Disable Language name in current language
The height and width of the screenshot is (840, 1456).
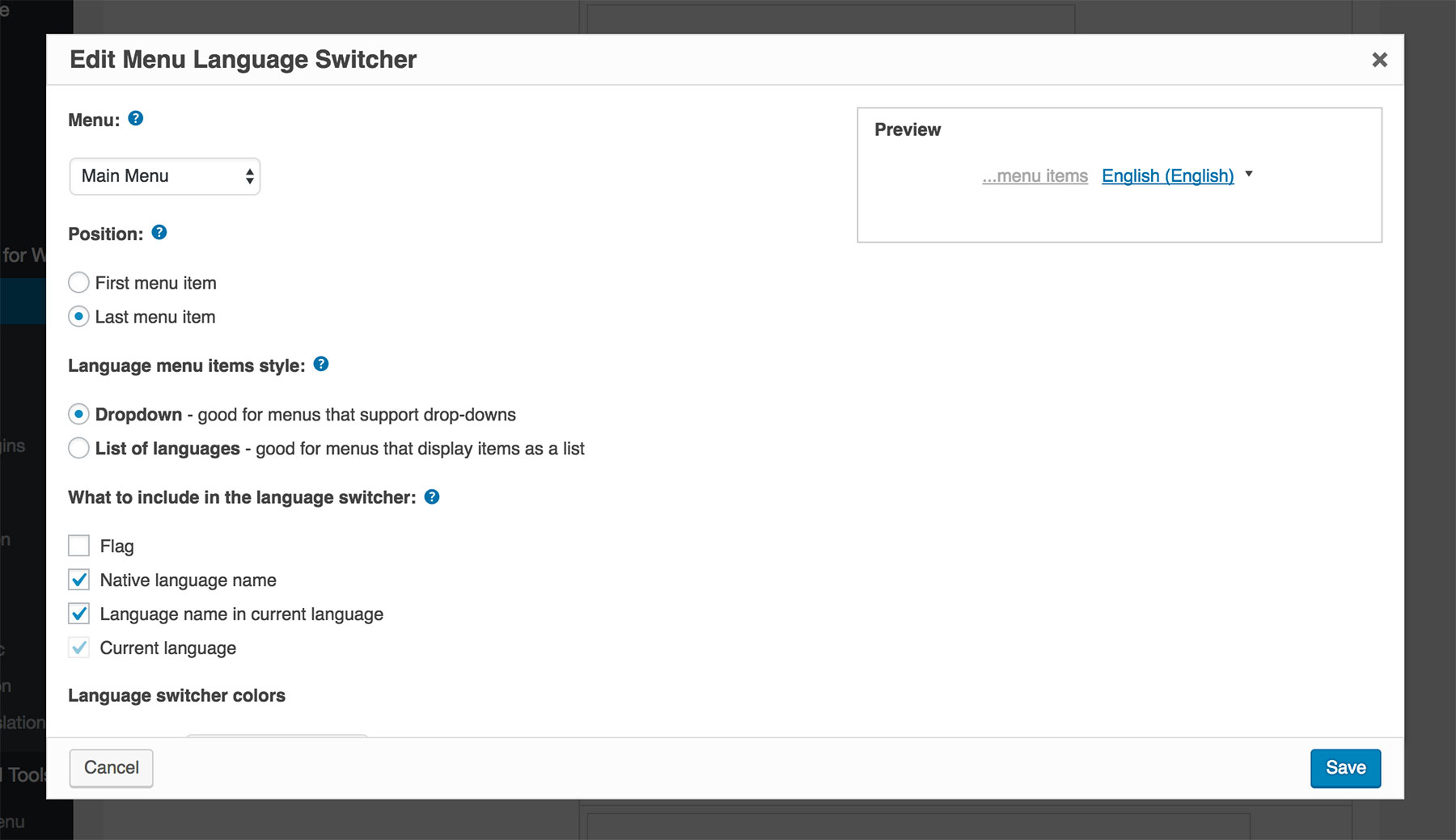[x=78, y=614]
